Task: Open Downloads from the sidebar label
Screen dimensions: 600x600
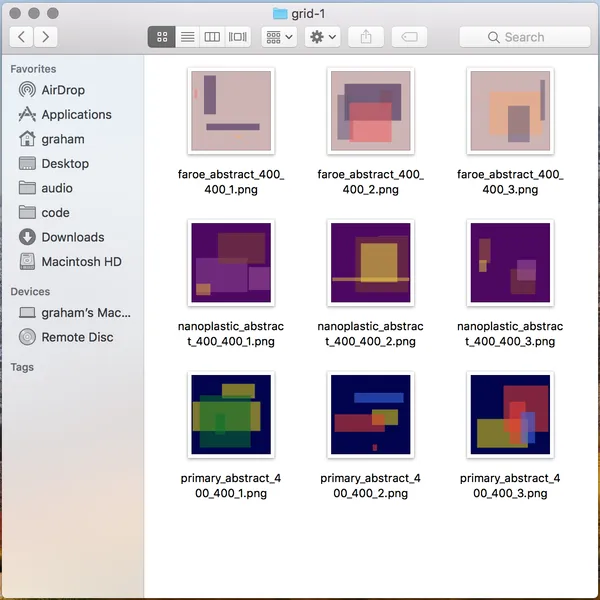Action: 73,237
